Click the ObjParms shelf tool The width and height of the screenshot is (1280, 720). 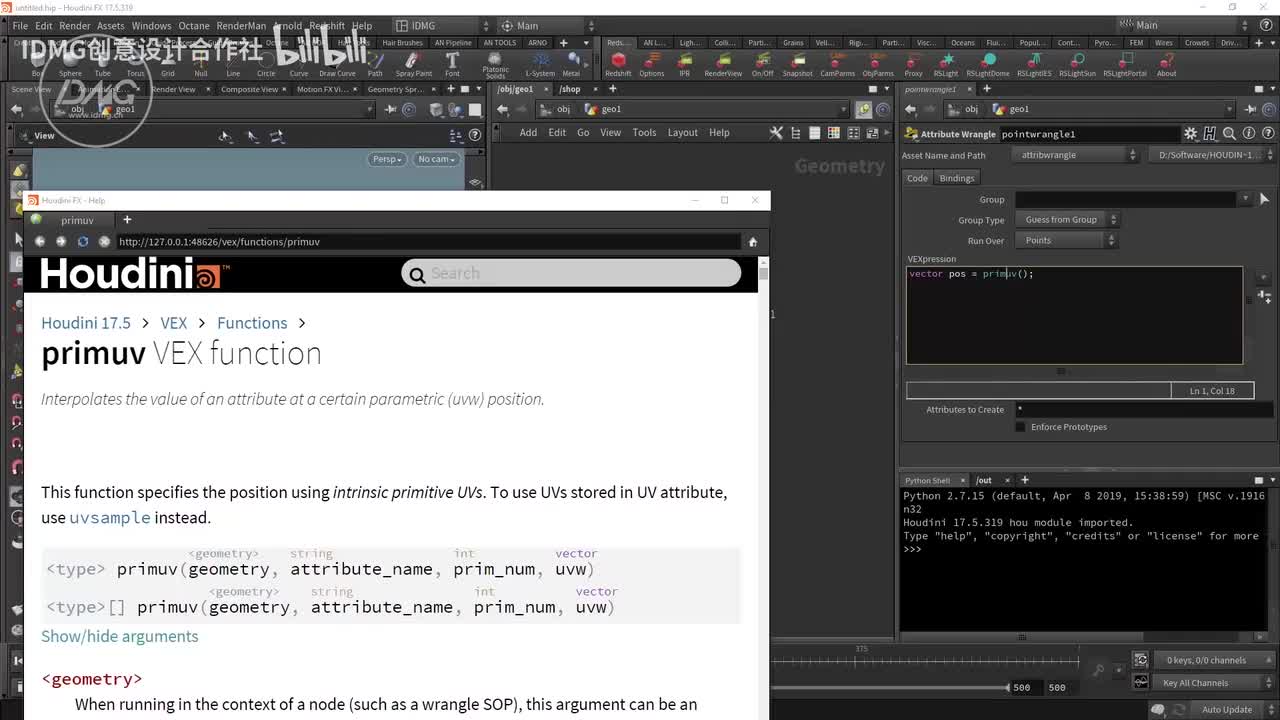878,65
